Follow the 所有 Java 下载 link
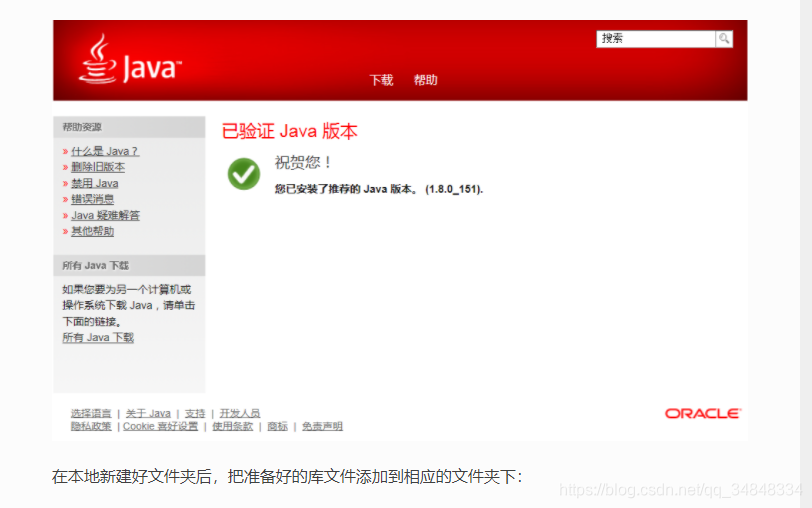 point(98,338)
